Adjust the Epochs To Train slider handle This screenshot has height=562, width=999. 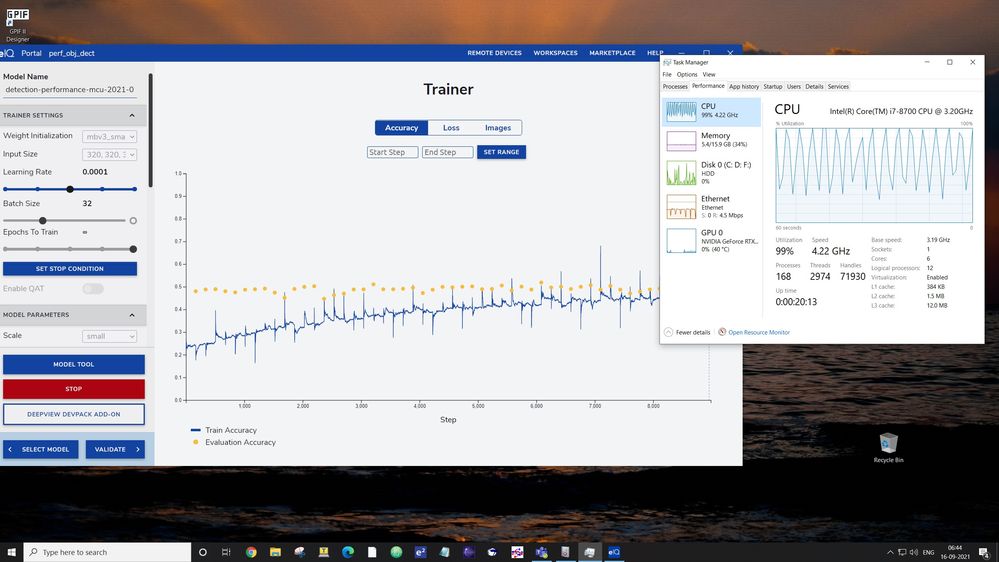(x=133, y=249)
